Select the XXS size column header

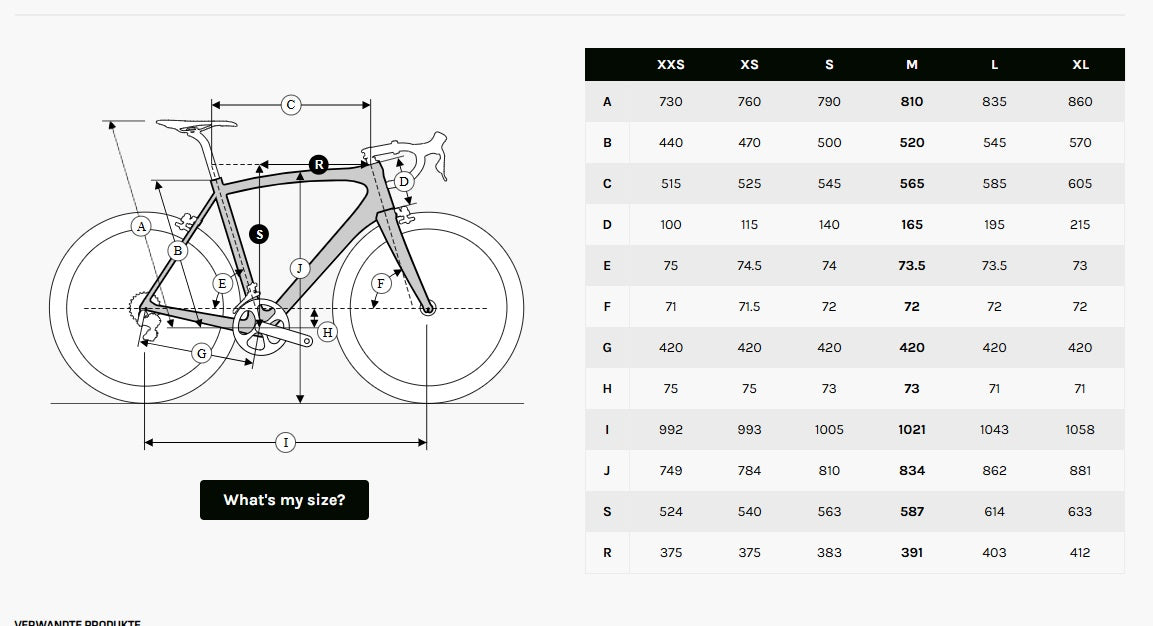671,64
